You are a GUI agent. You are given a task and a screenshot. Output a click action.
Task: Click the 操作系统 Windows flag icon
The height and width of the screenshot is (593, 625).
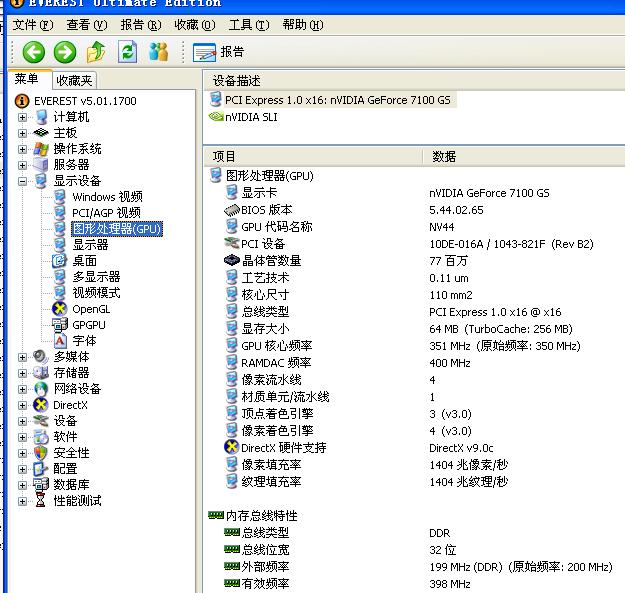tap(41, 149)
